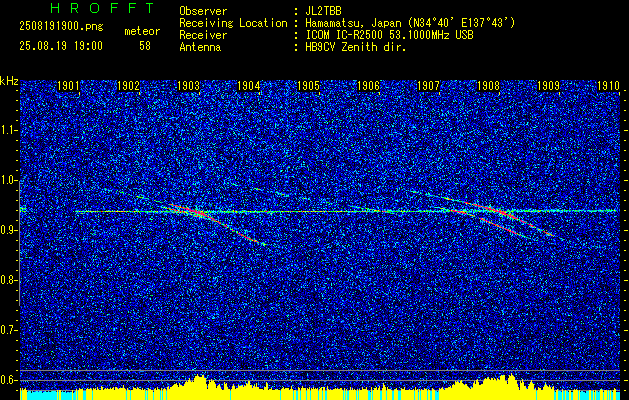Click the 1904 time axis marker

pos(248,86)
